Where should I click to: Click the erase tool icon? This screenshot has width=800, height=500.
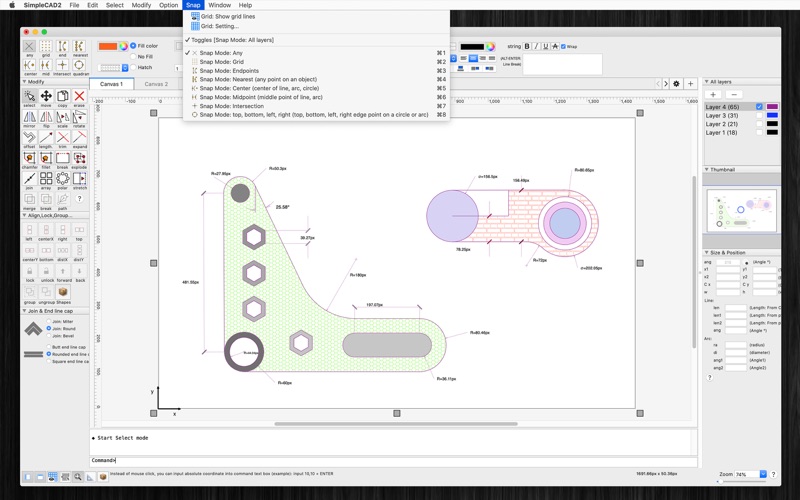coord(79,97)
